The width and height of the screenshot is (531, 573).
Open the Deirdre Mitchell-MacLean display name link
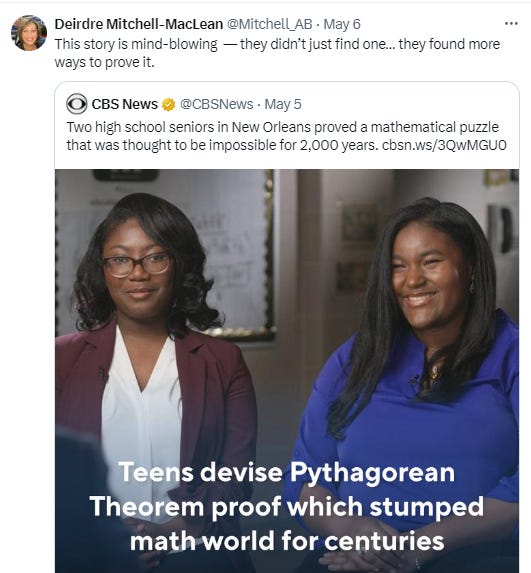pos(139,24)
